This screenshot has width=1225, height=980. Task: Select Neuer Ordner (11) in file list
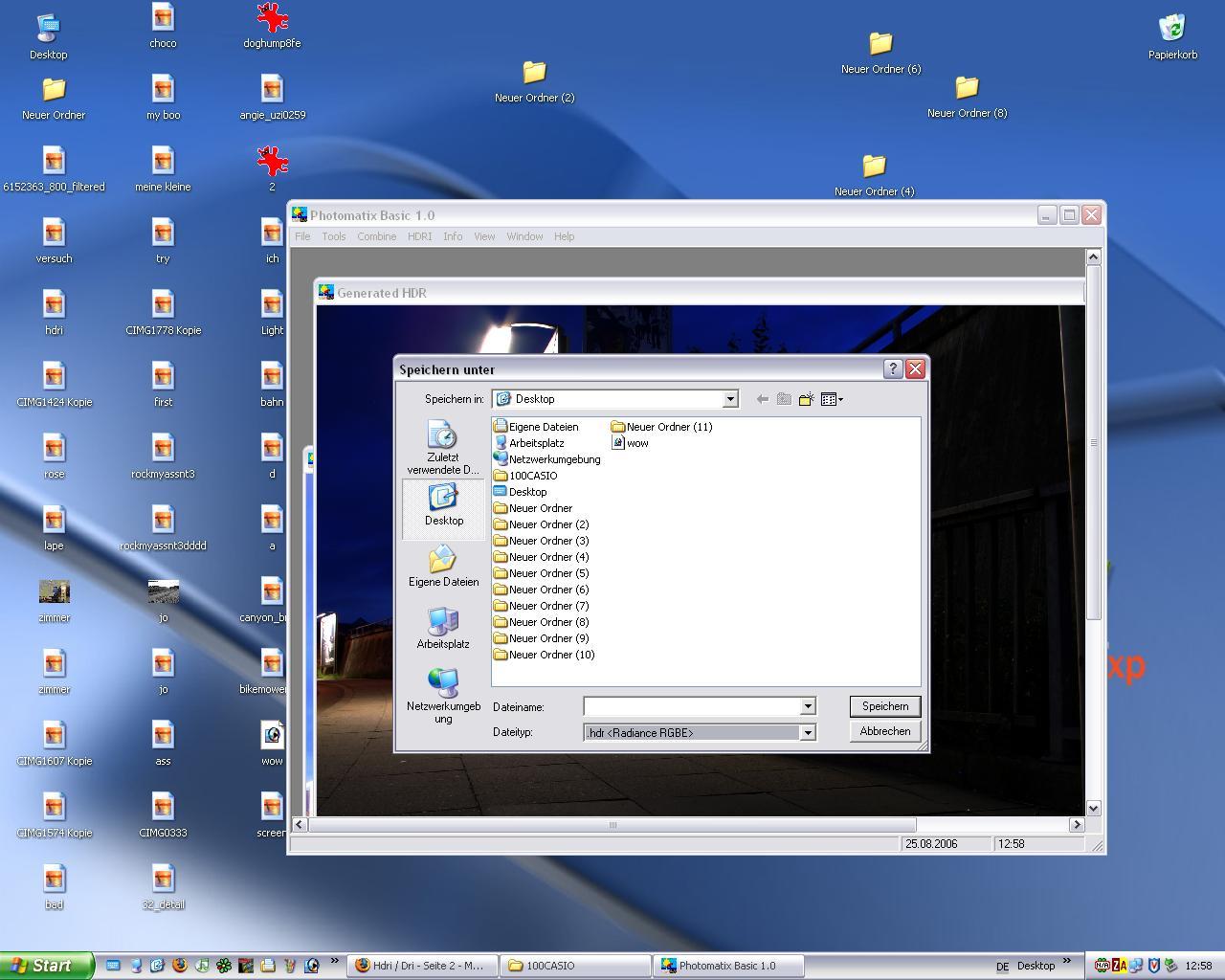662,427
